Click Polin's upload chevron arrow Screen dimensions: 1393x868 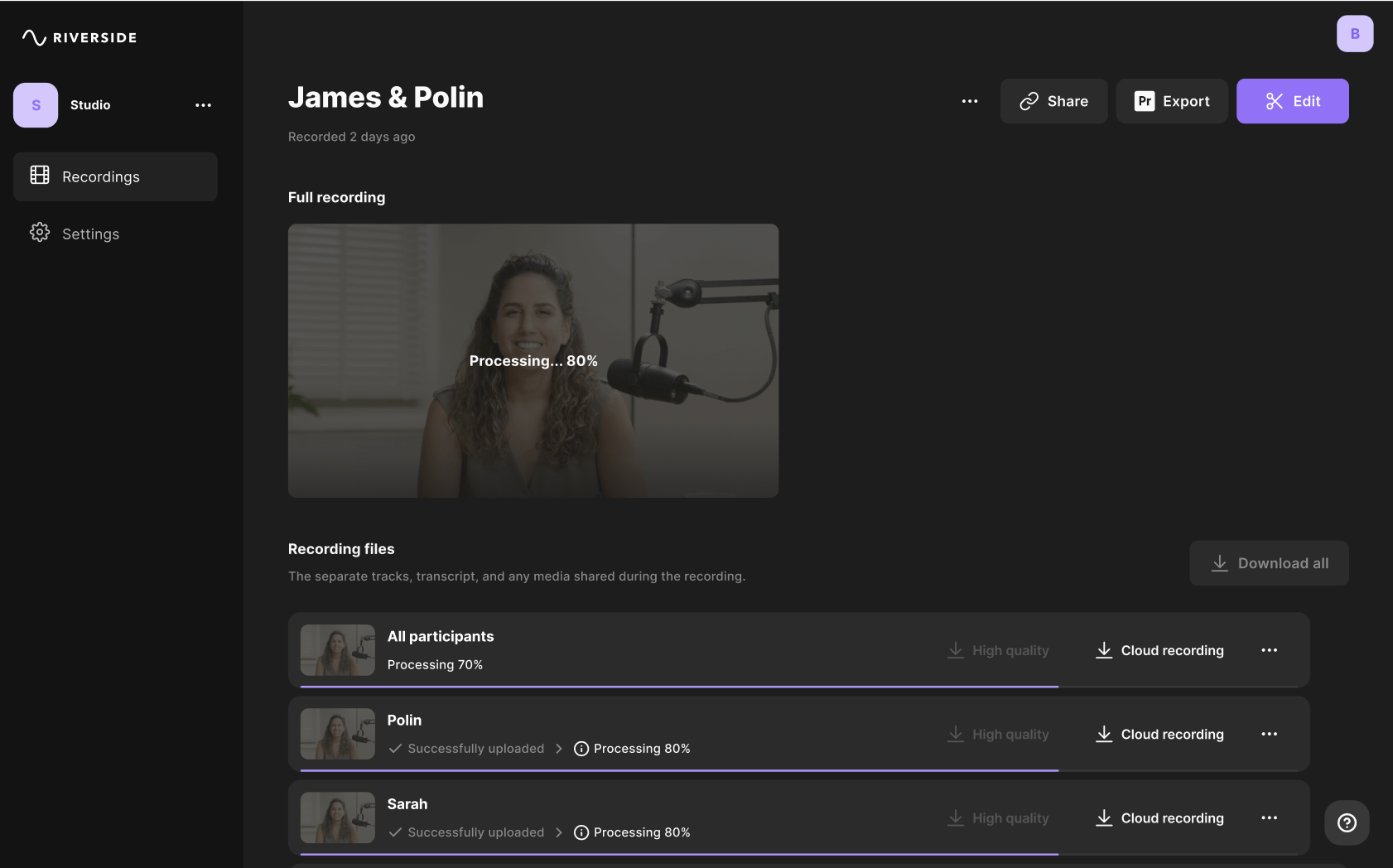(559, 749)
